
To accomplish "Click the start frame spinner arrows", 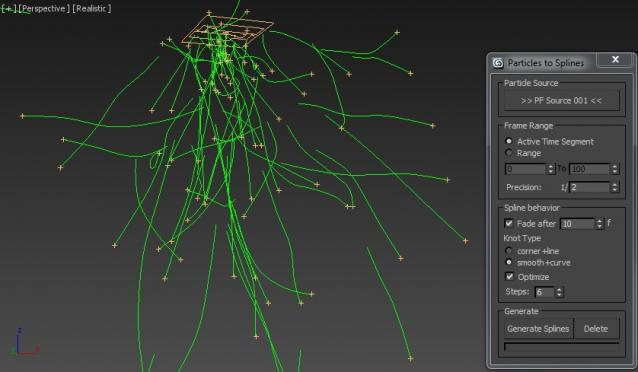I will click(551, 168).
